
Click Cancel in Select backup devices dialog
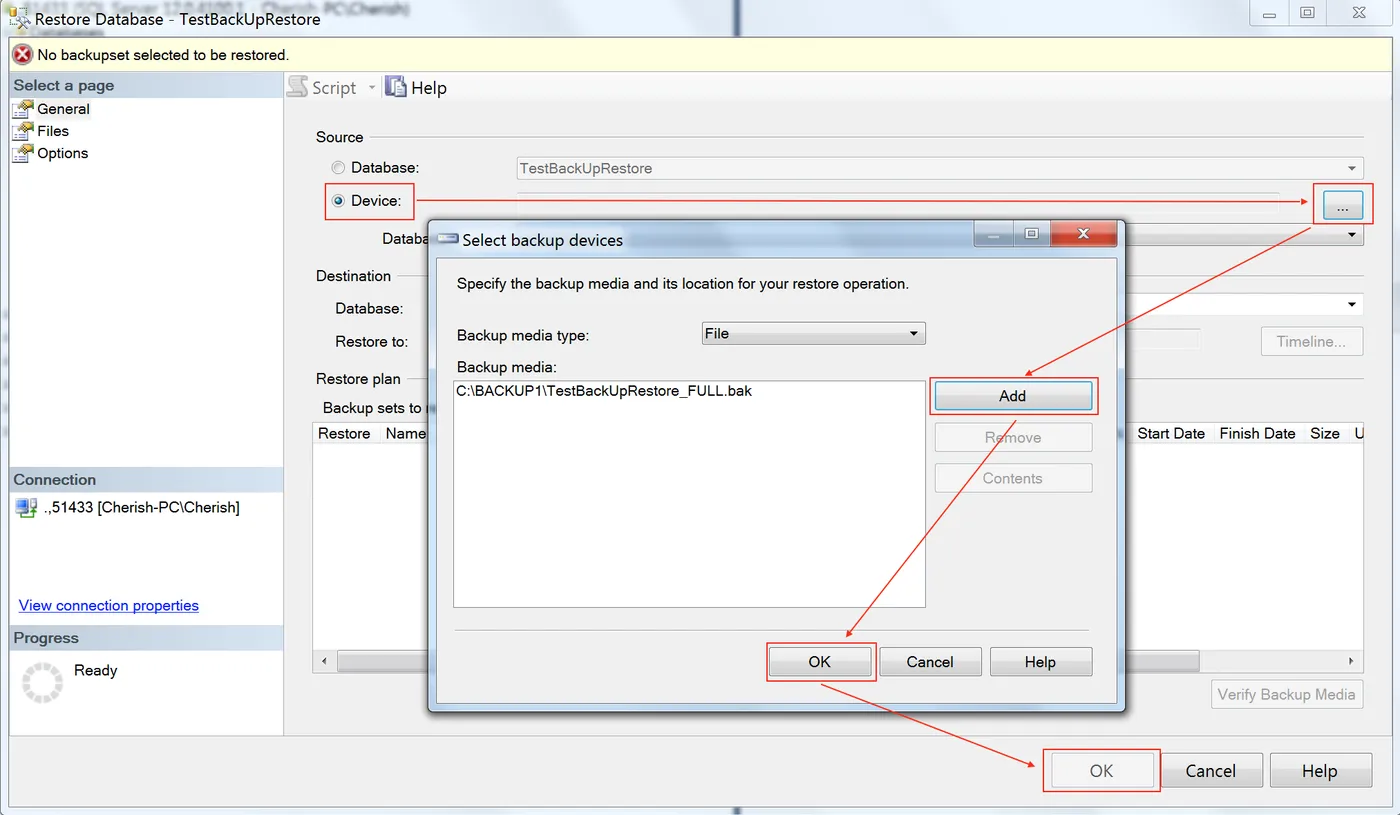[930, 662]
